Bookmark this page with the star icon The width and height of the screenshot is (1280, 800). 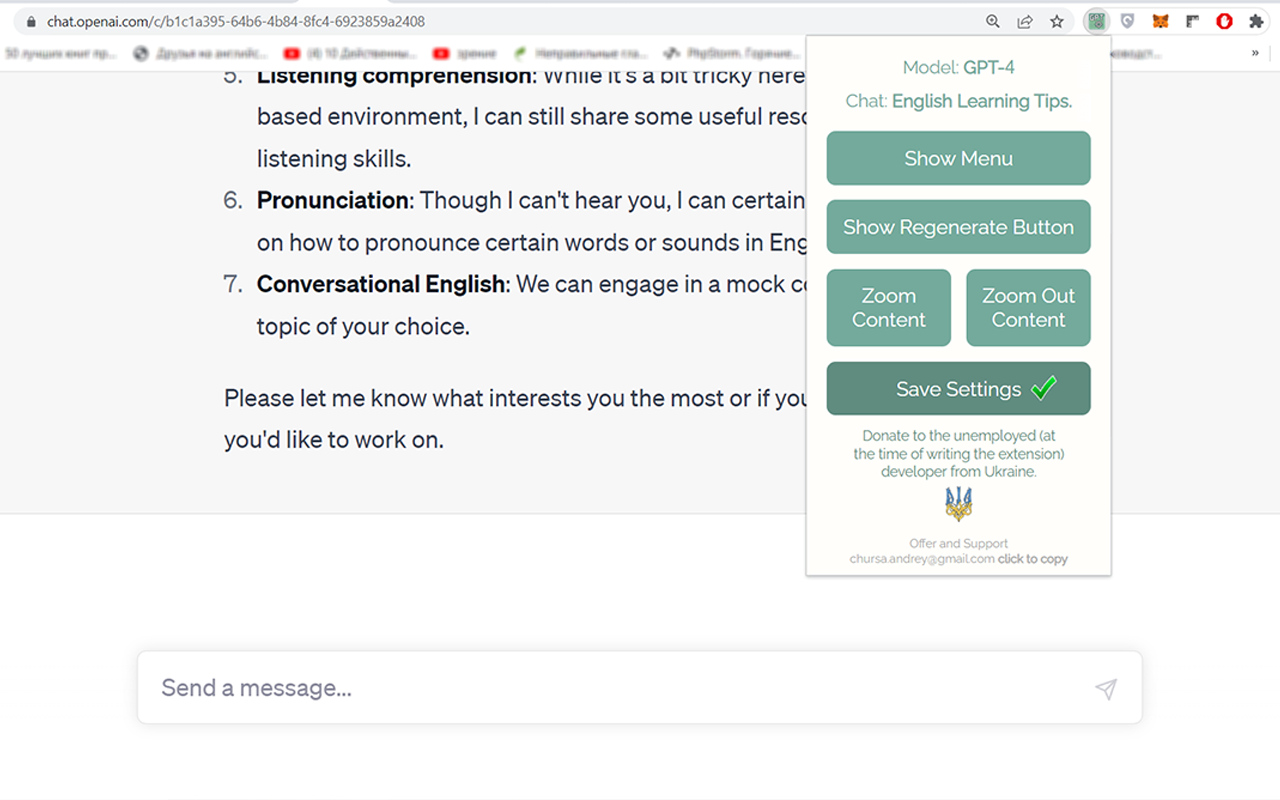click(1056, 21)
